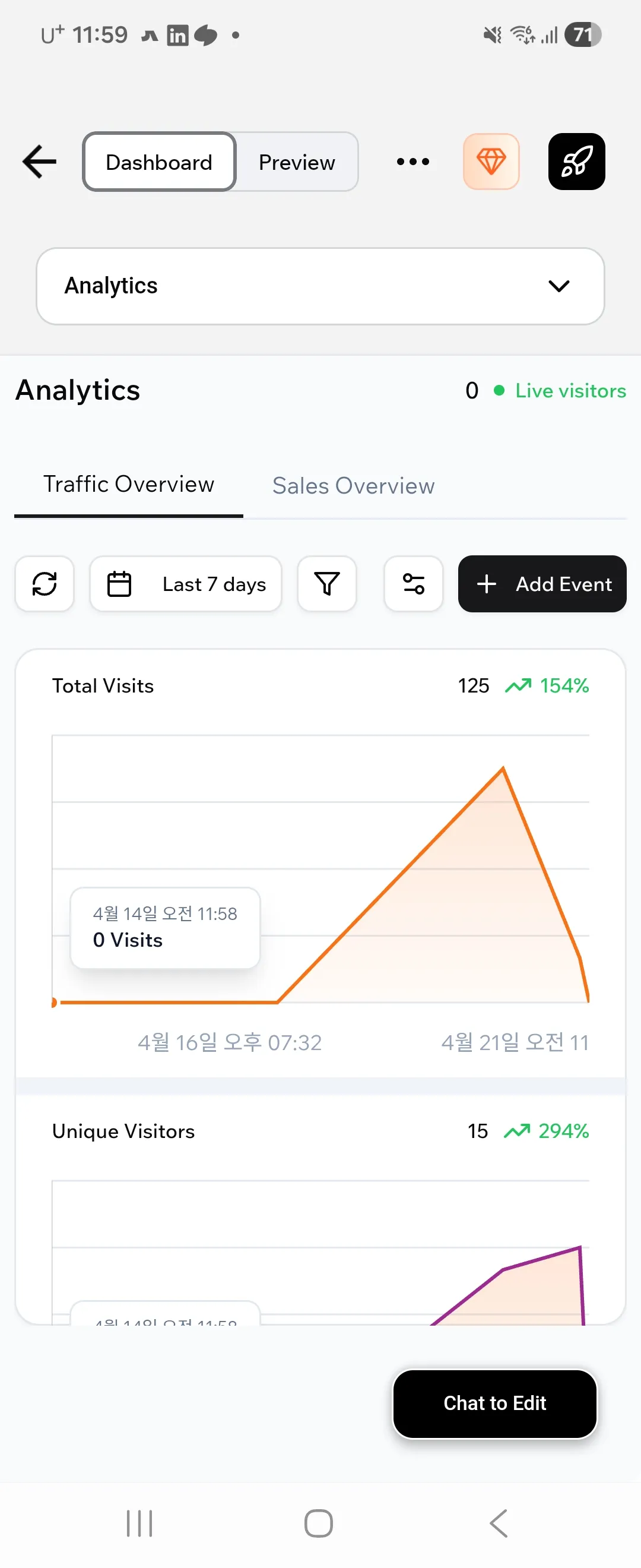Open the sliders settings icon

[413, 584]
